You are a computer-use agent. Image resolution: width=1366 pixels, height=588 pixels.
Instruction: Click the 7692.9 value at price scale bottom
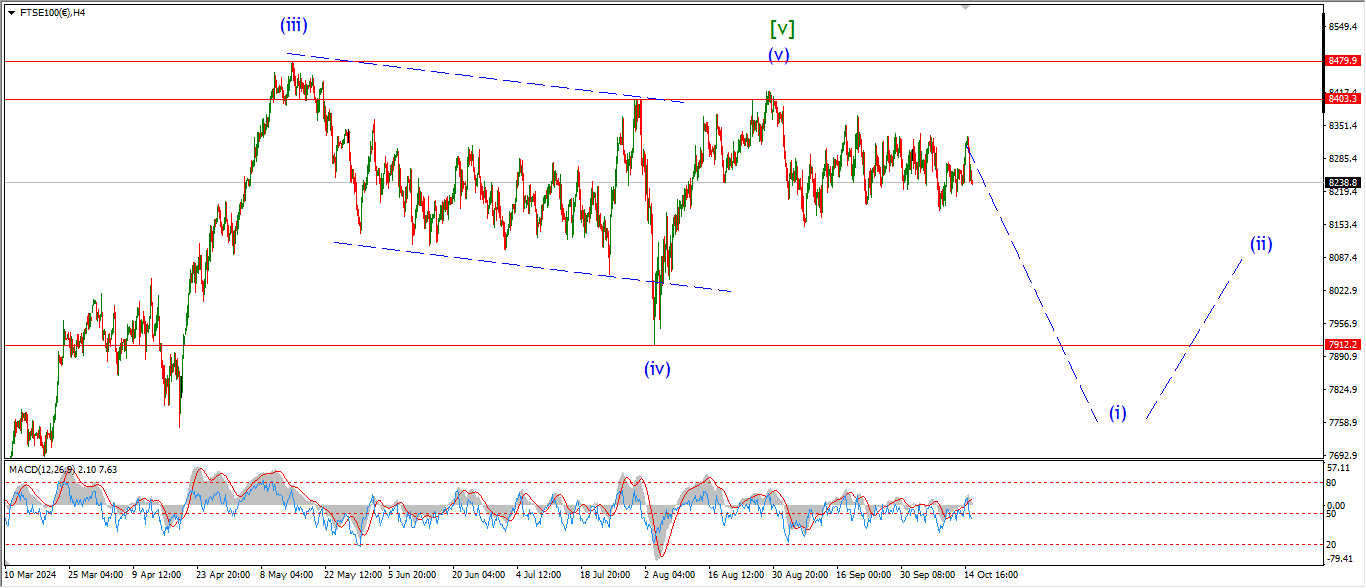1342,455
